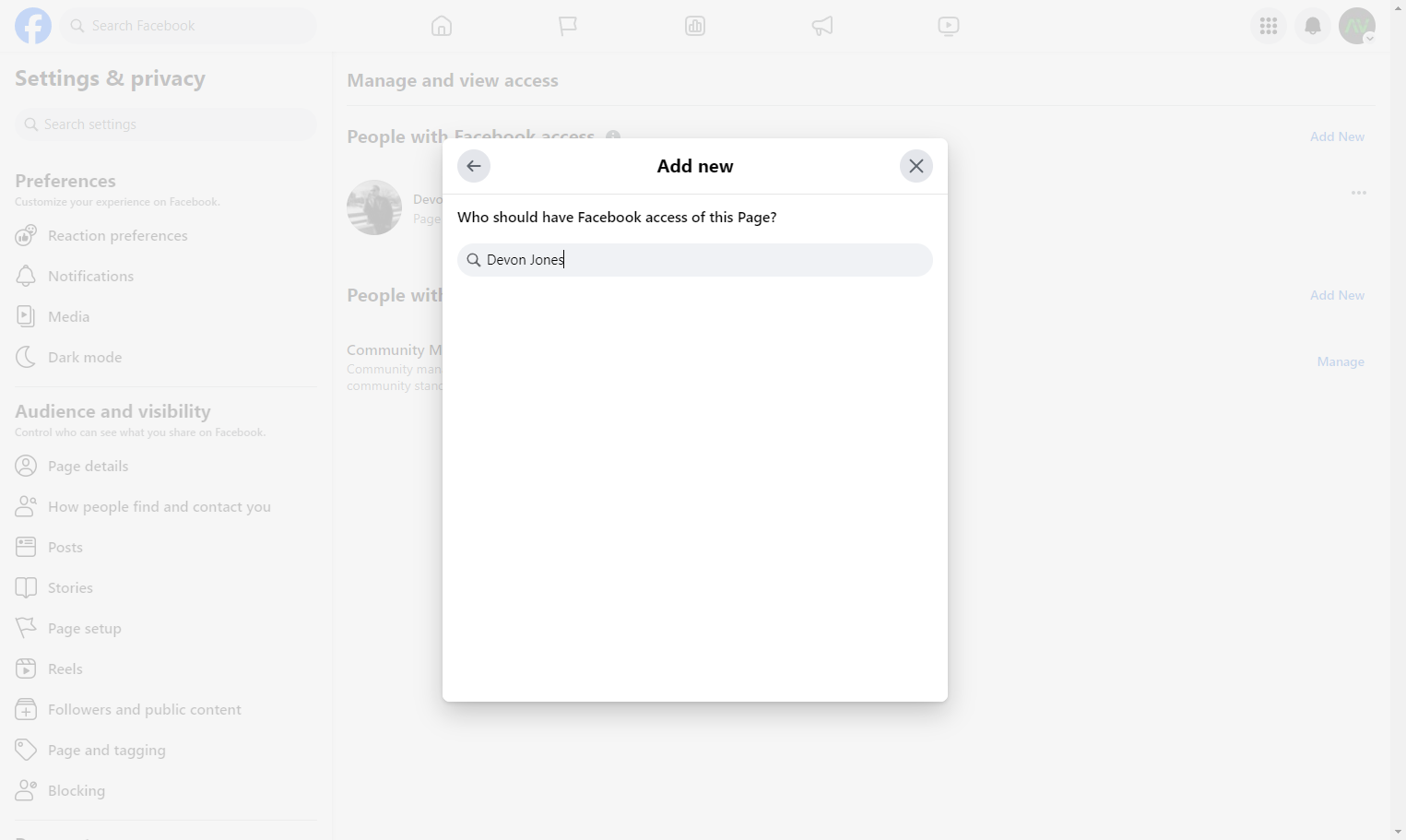Open the Ads megaphone icon
The image size is (1406, 840).
click(x=822, y=26)
